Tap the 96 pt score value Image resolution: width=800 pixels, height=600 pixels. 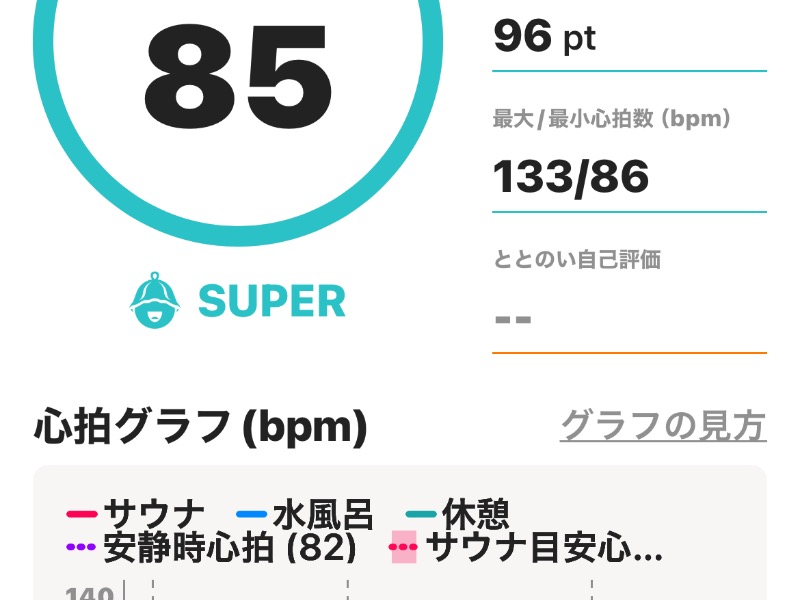[544, 37]
